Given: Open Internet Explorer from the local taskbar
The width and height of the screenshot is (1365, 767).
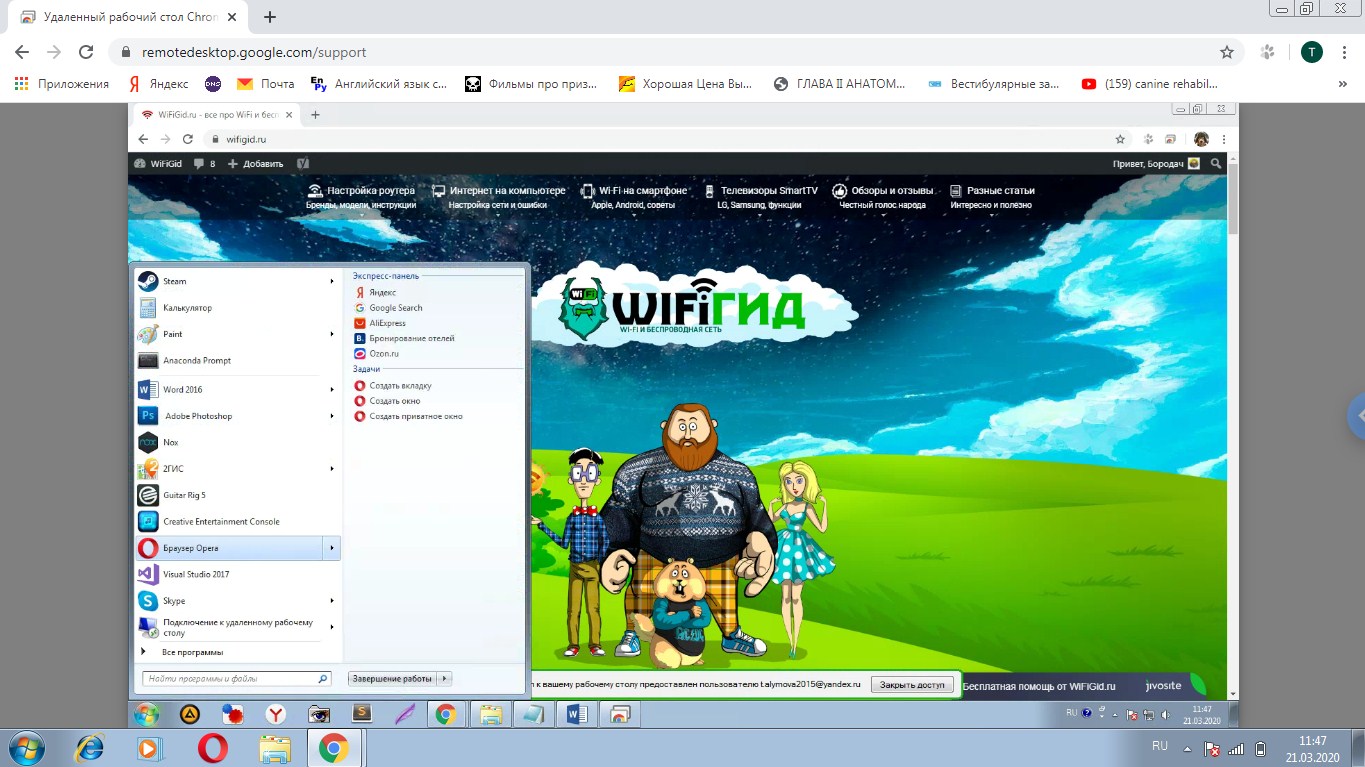Looking at the screenshot, I should click(90, 748).
